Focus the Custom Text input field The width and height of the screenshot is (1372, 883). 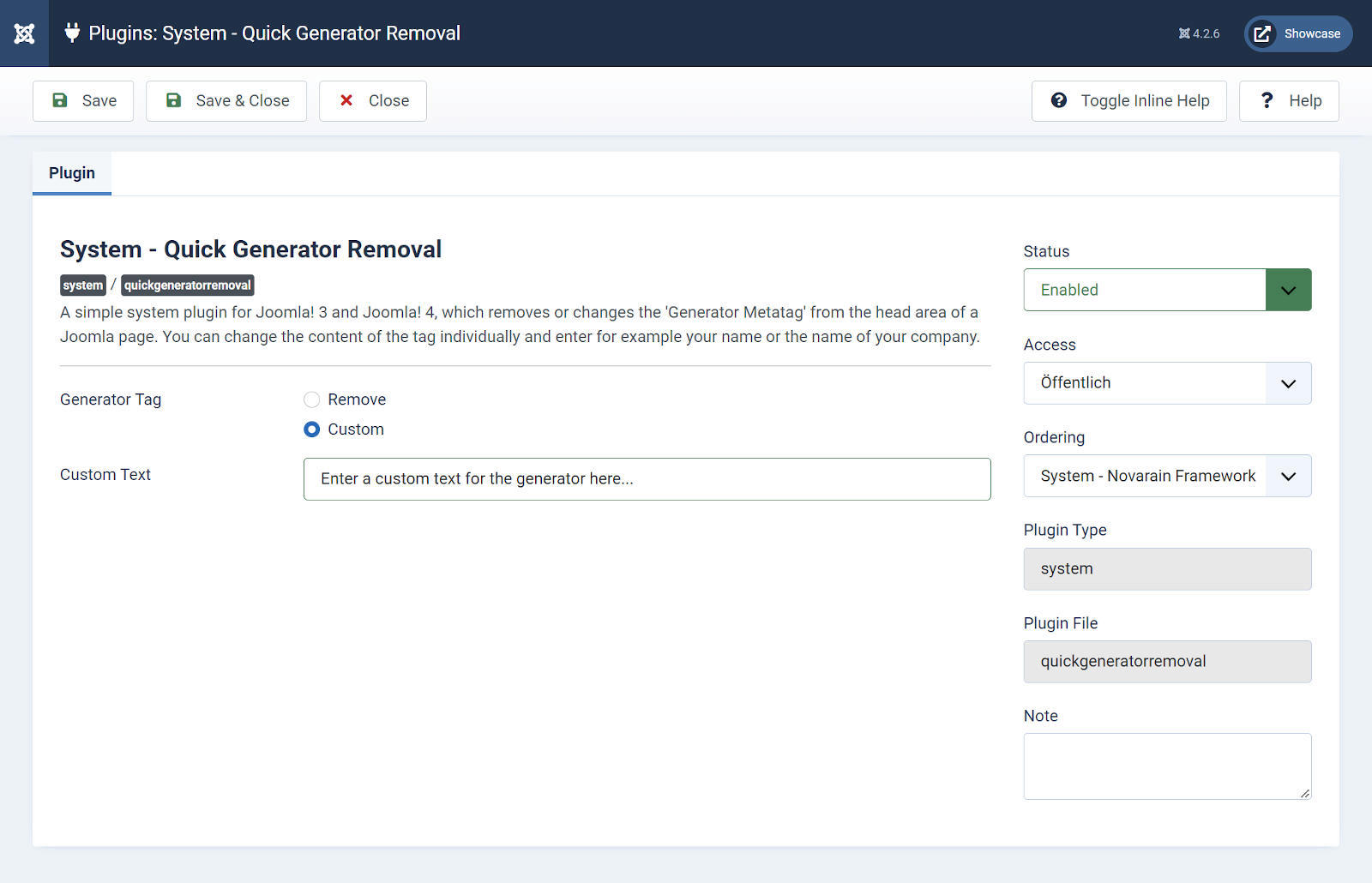[647, 479]
